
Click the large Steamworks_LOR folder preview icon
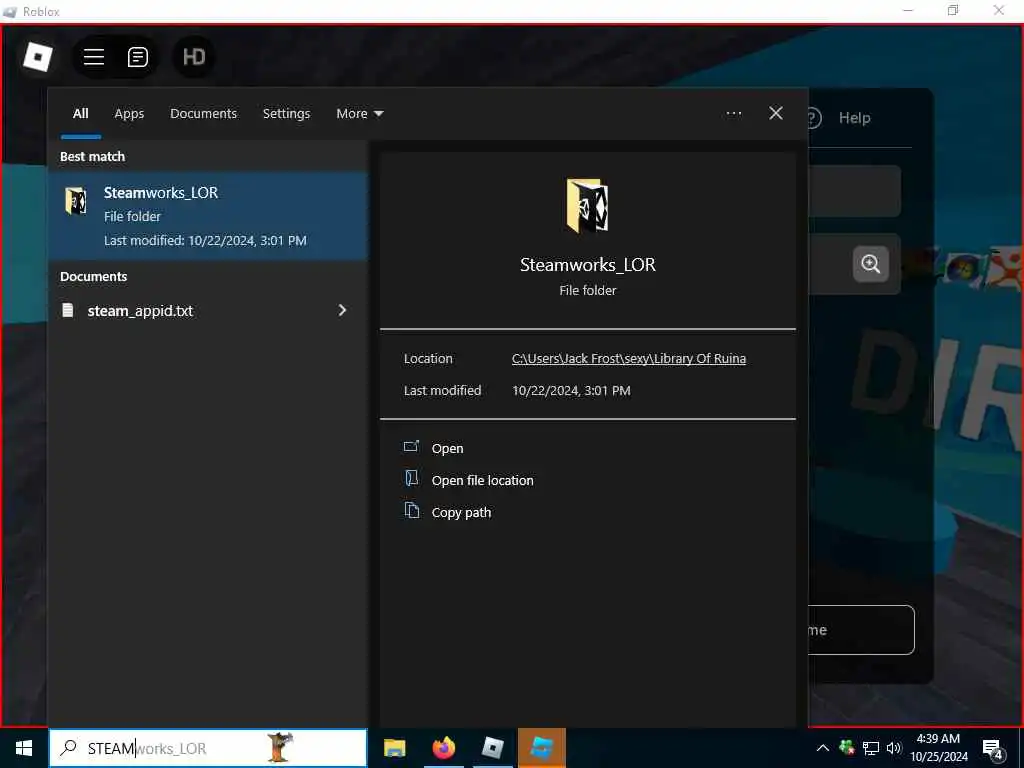(587, 206)
